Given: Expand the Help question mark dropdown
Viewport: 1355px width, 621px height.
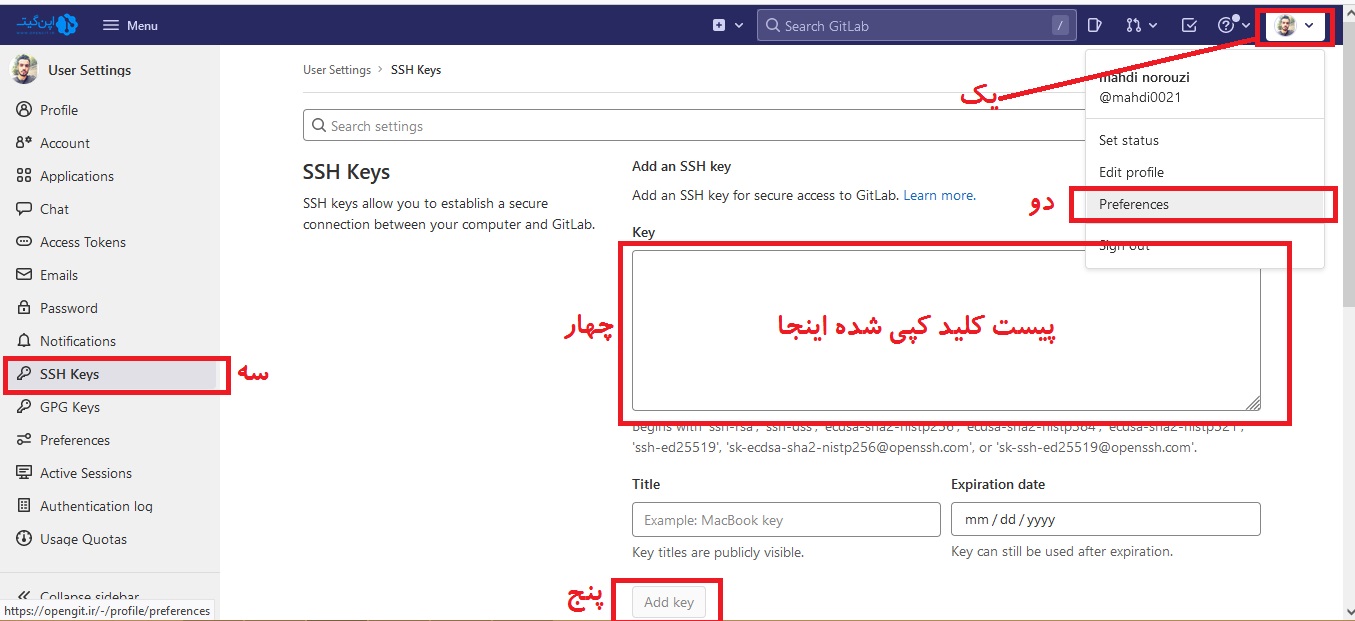Looking at the screenshot, I should (x=1233, y=25).
